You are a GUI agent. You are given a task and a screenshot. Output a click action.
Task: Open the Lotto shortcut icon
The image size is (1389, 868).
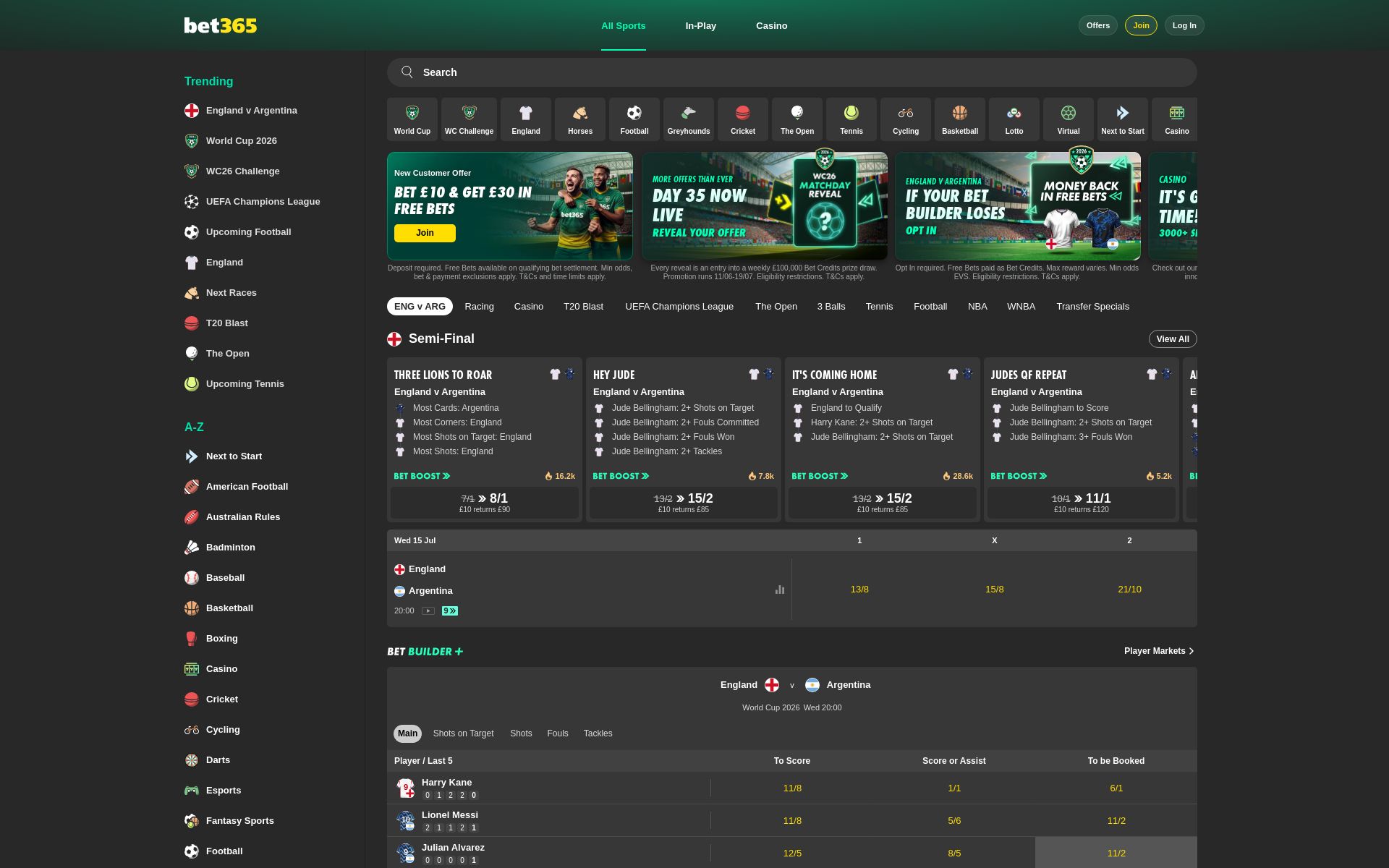1014,119
